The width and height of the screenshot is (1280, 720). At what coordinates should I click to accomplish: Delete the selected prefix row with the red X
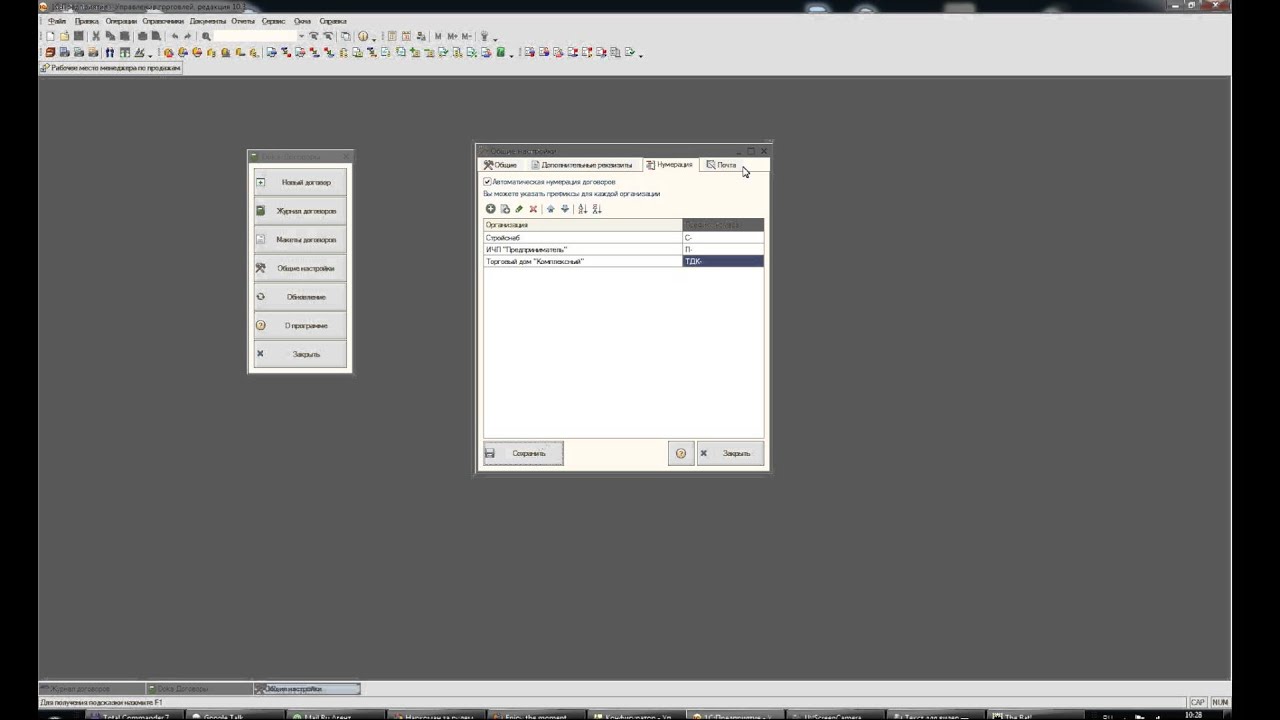point(533,209)
